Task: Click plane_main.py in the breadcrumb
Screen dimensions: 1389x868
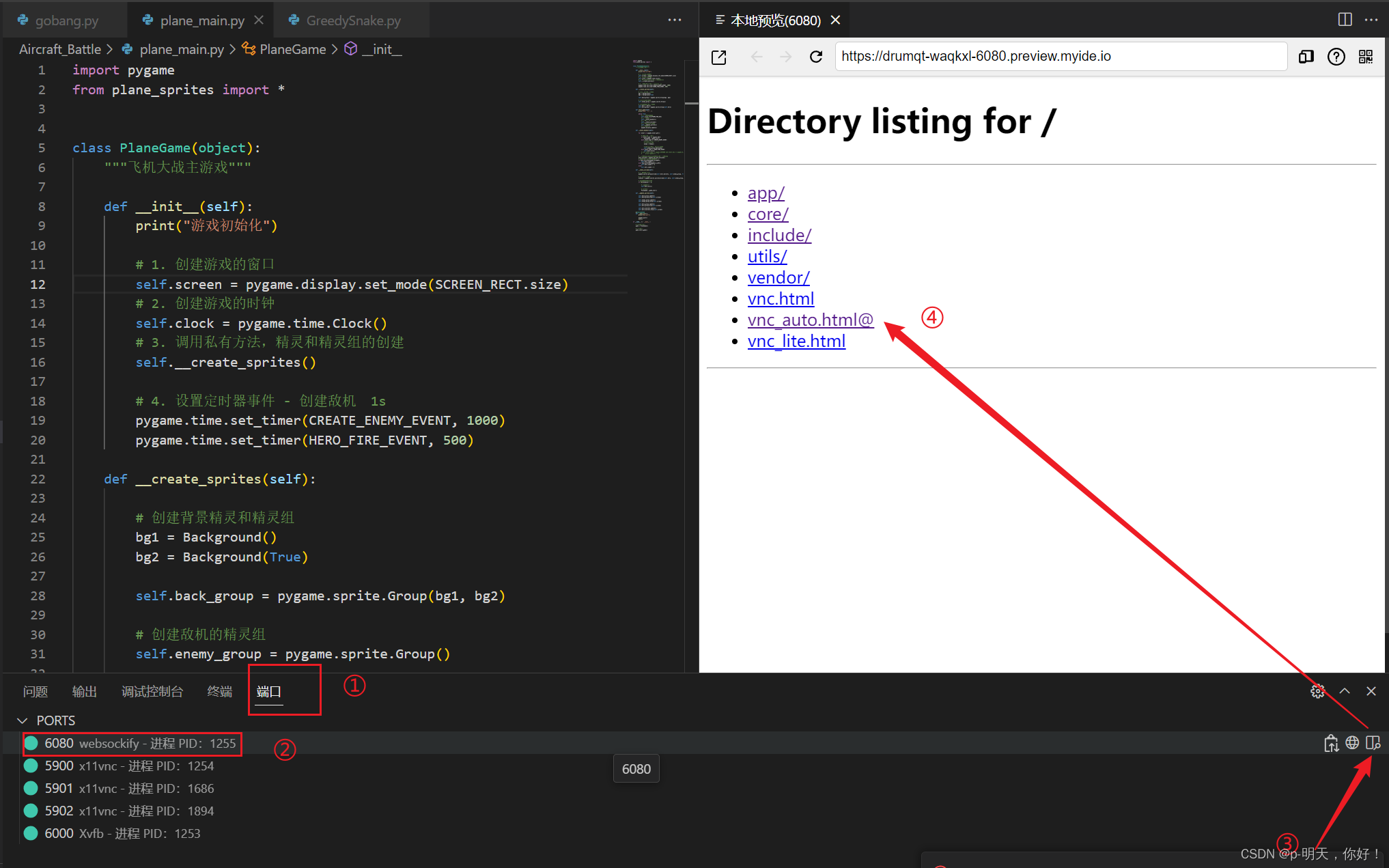Action: 182,49
